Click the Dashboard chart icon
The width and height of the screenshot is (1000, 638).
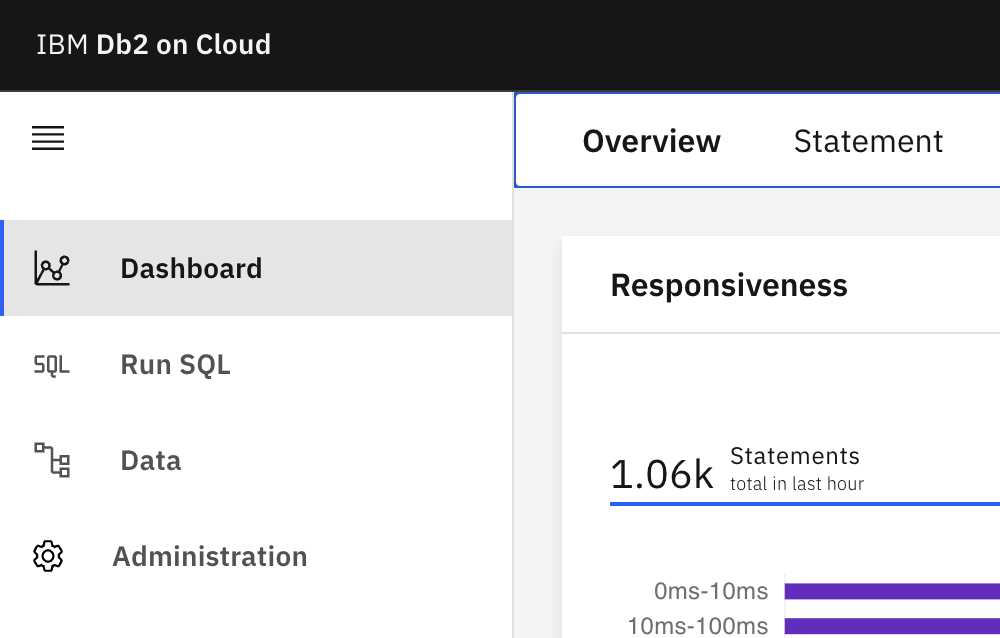pyautogui.click(x=52, y=268)
